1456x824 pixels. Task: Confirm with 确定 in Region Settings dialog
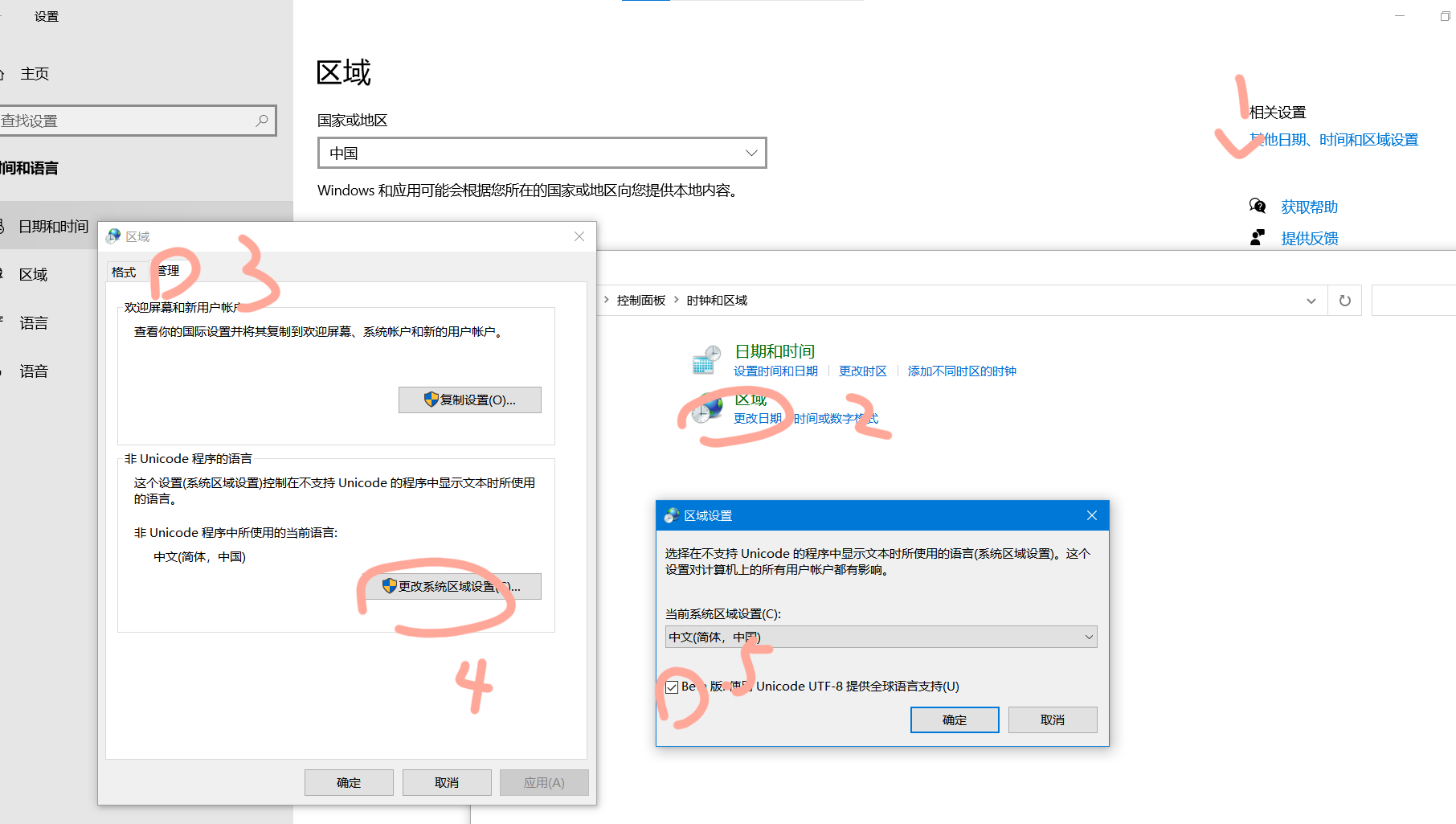[x=955, y=719]
